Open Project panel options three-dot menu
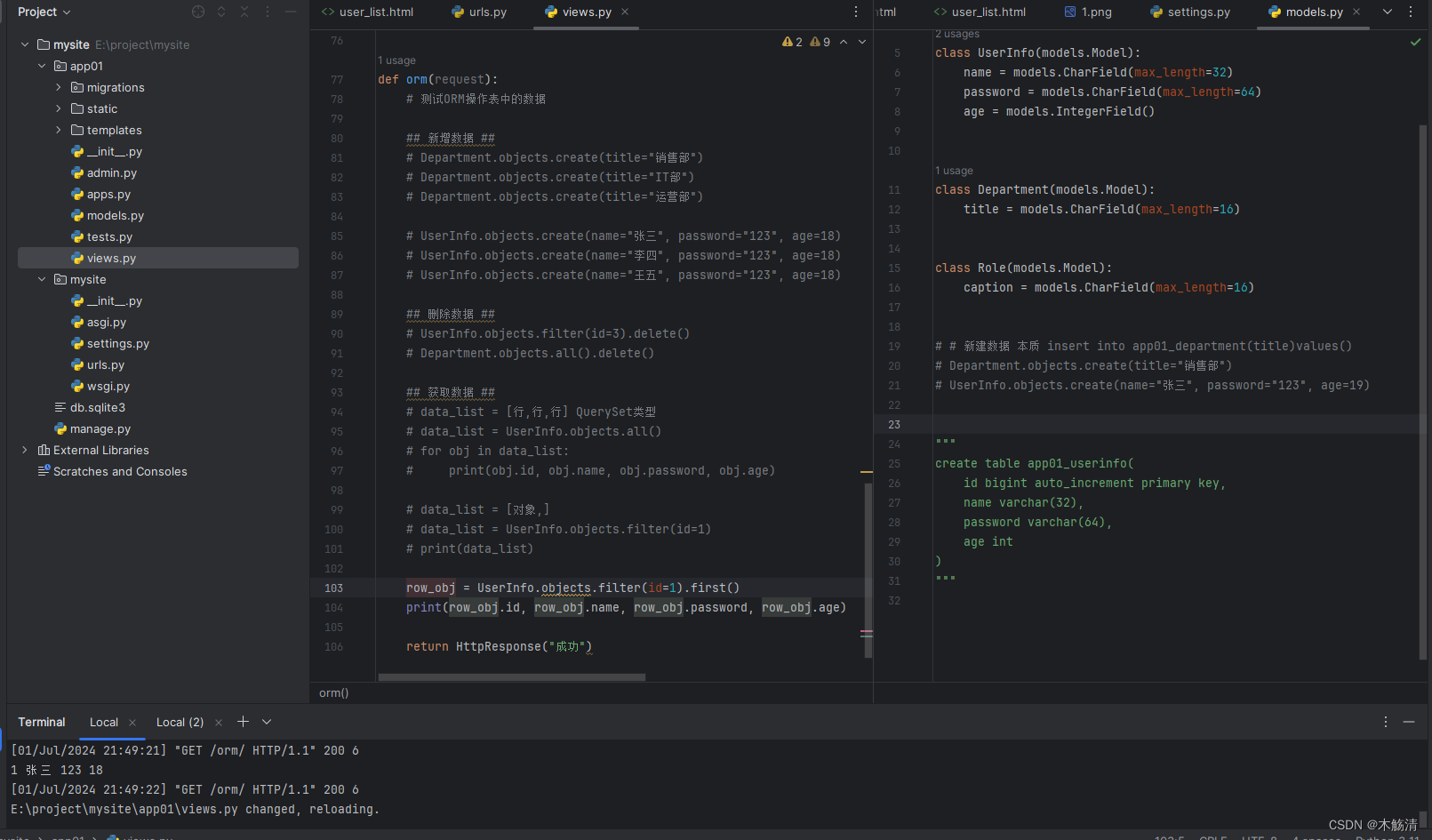This screenshot has height=840, width=1432. [x=268, y=12]
